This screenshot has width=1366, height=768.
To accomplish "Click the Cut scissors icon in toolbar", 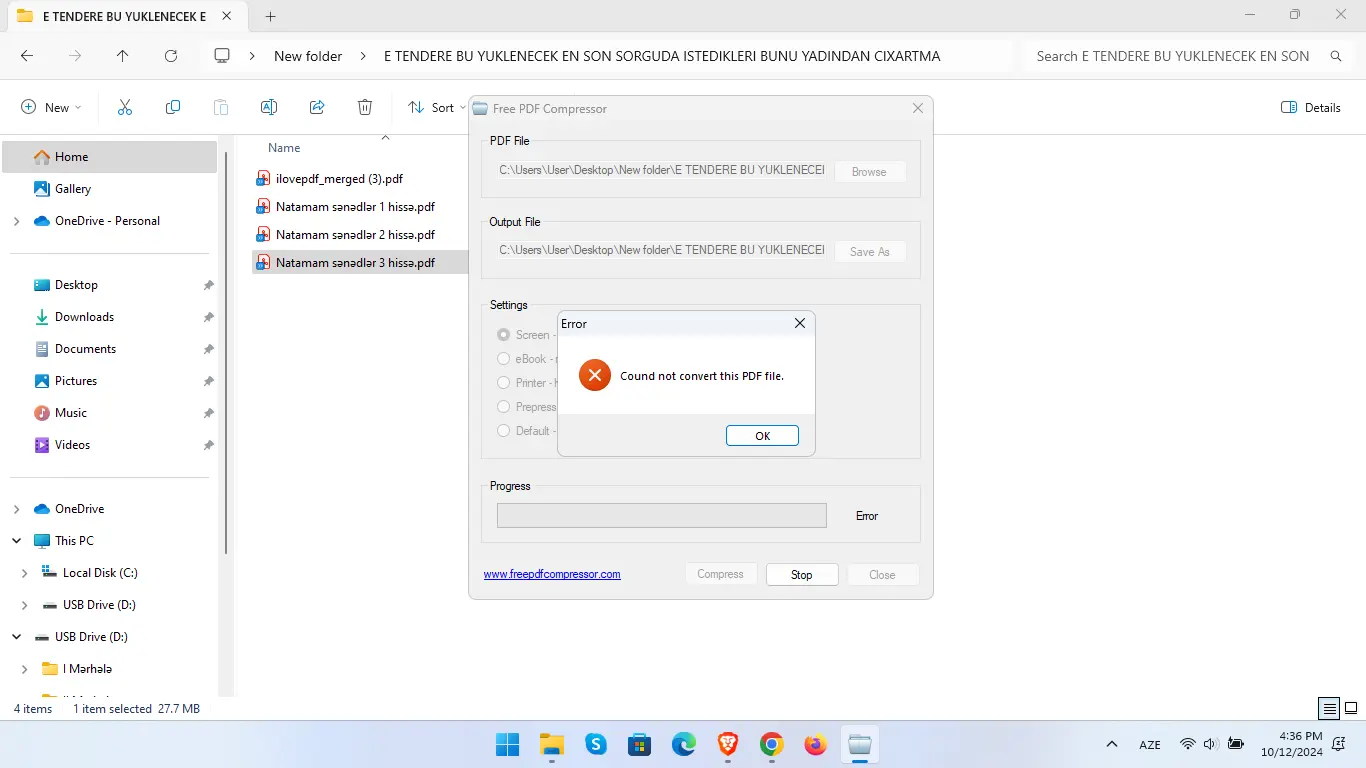I will [x=125, y=107].
